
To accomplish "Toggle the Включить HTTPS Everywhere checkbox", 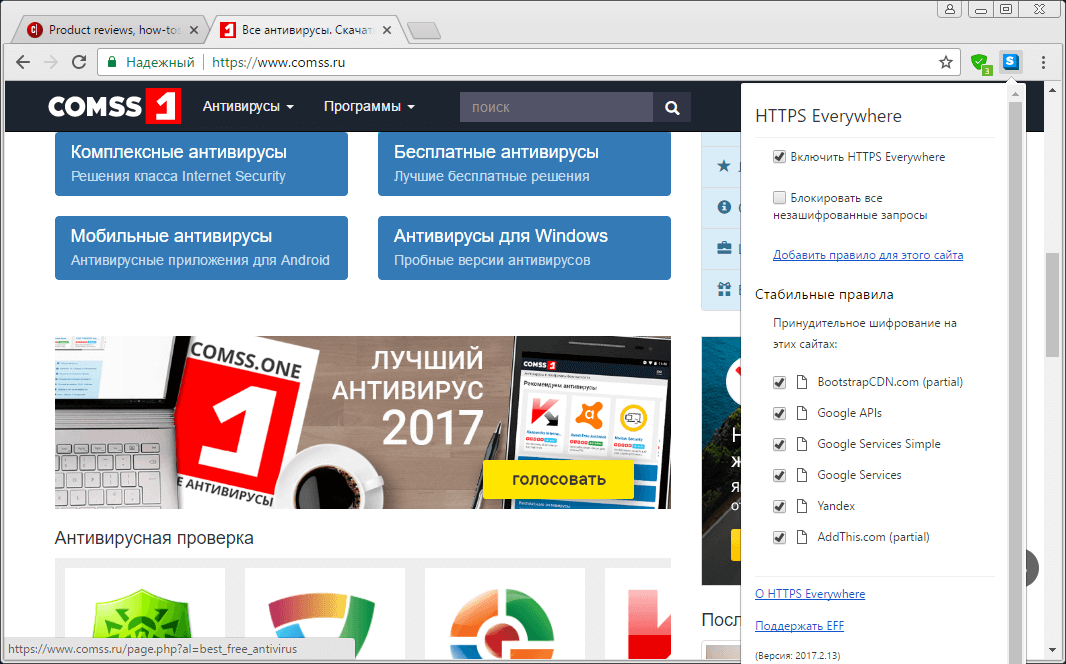I will pos(780,157).
